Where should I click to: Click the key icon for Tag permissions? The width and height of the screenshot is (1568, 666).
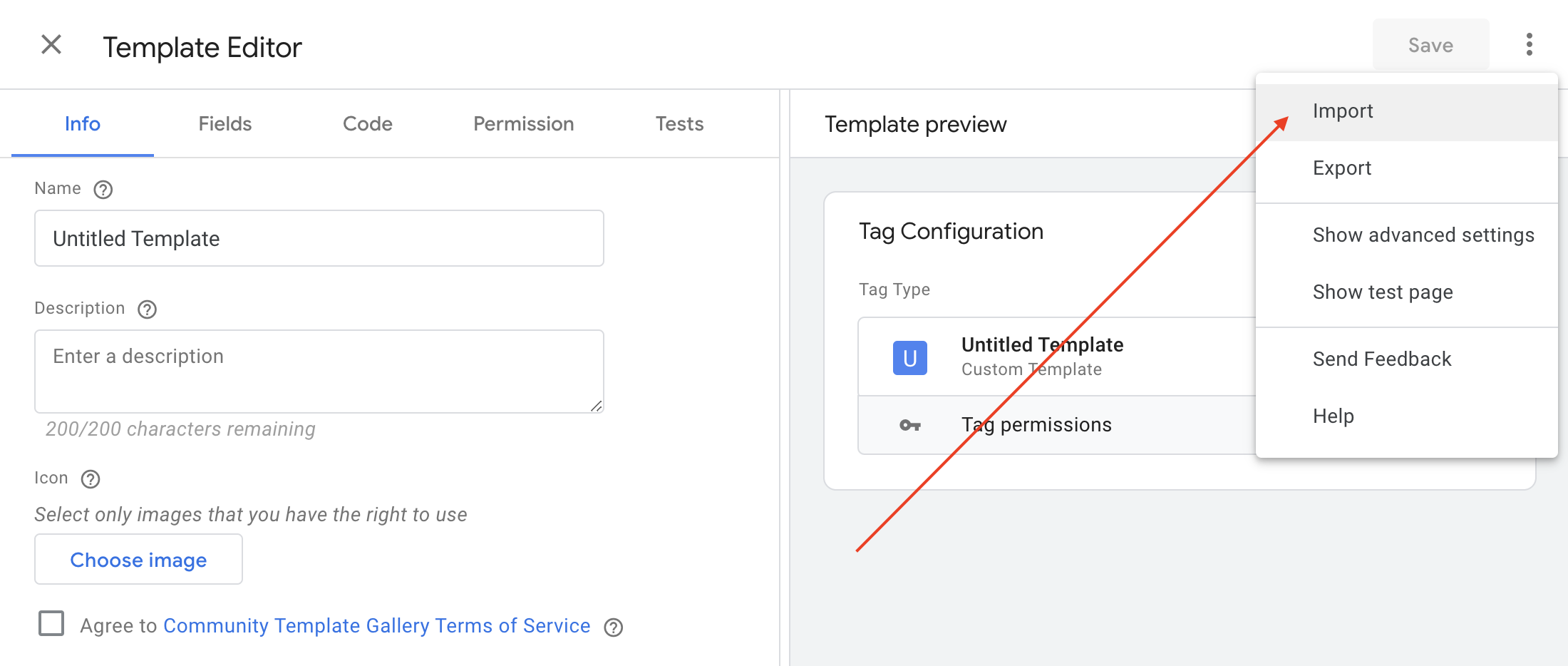(909, 426)
